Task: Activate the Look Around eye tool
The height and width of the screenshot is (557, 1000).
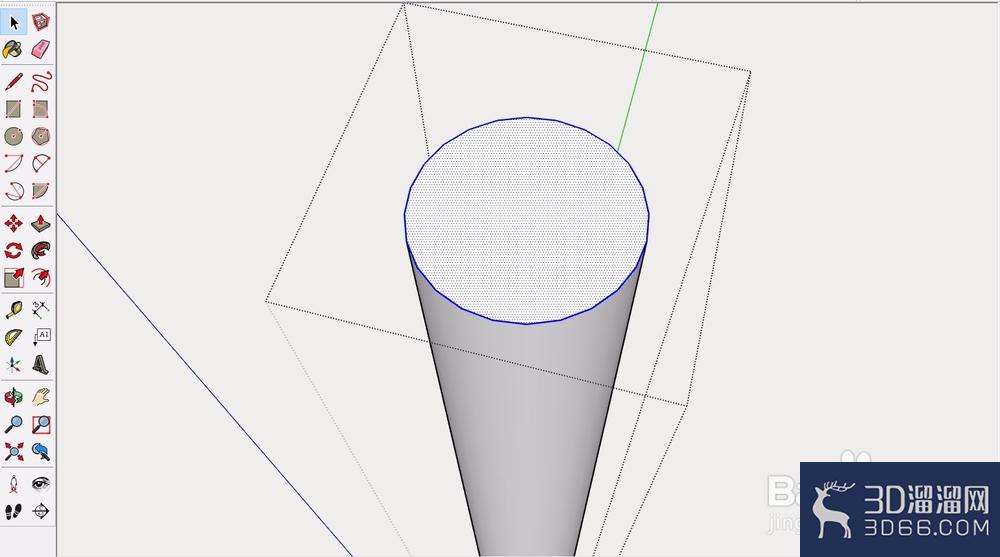Action: 41,484
